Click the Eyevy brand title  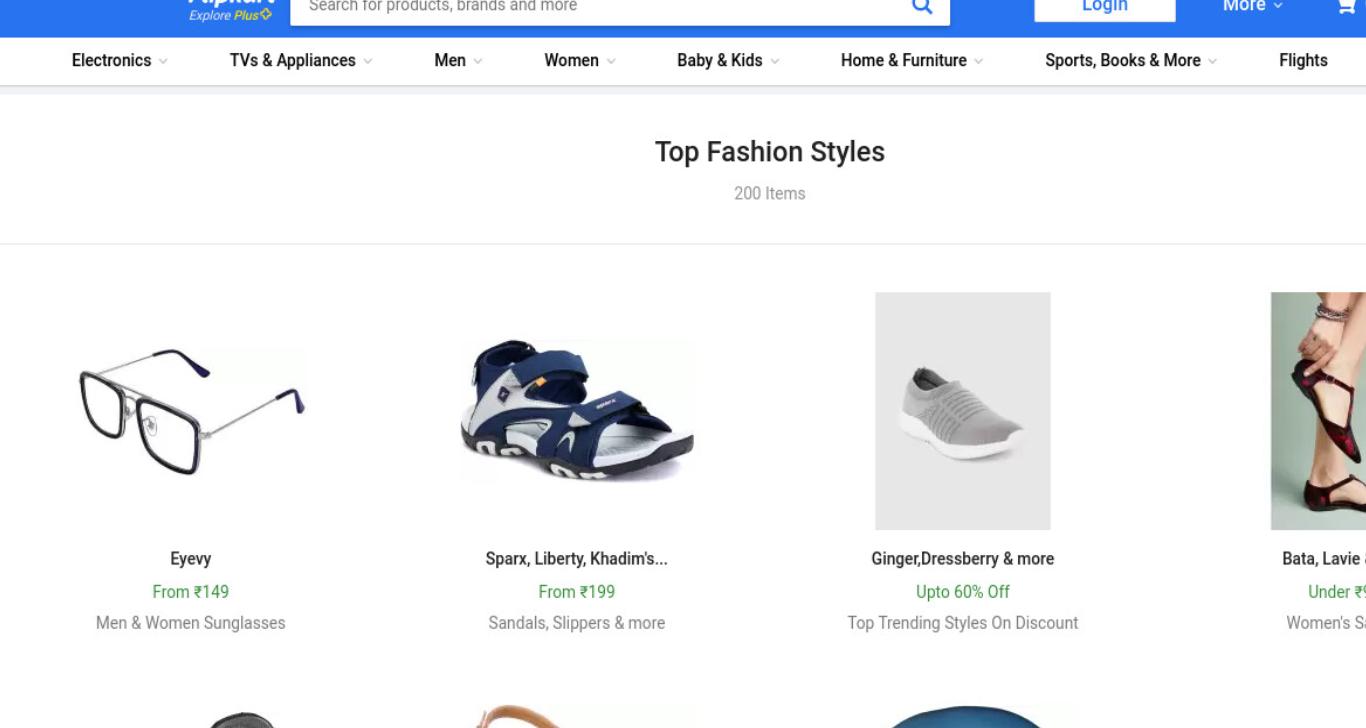coord(191,559)
